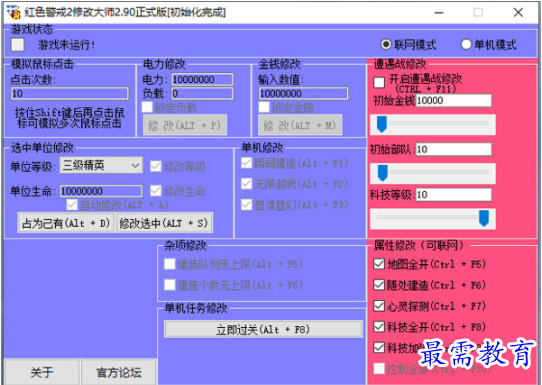Toggle 自动修改(ALT + A) checkbox
This screenshot has width=542, height=385.
[72, 205]
